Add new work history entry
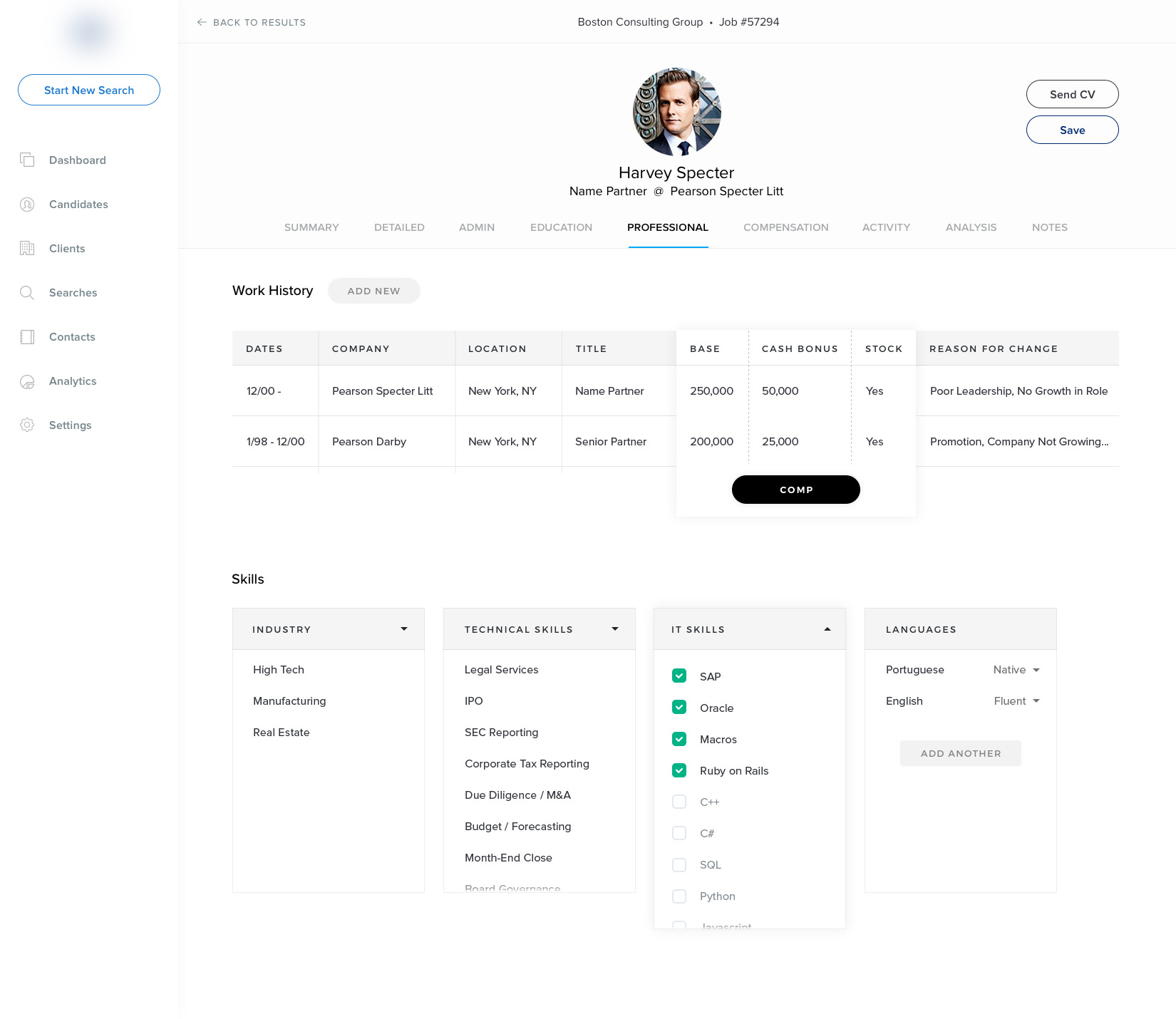This screenshot has height=1019, width=1176. point(373,291)
